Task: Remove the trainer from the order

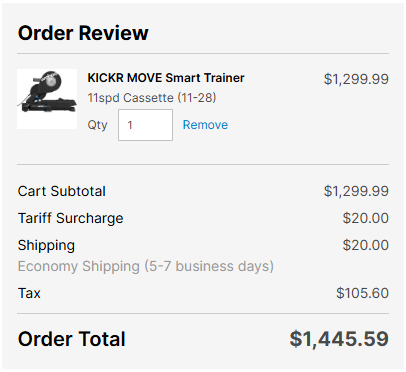Action: click(205, 125)
